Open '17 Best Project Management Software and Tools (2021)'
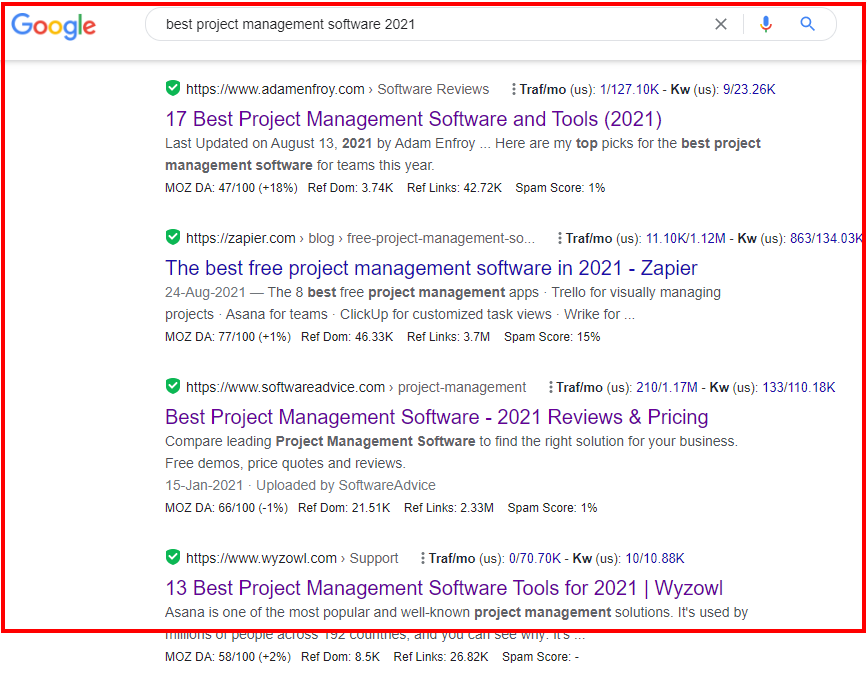This screenshot has width=867, height=677. pos(413,119)
